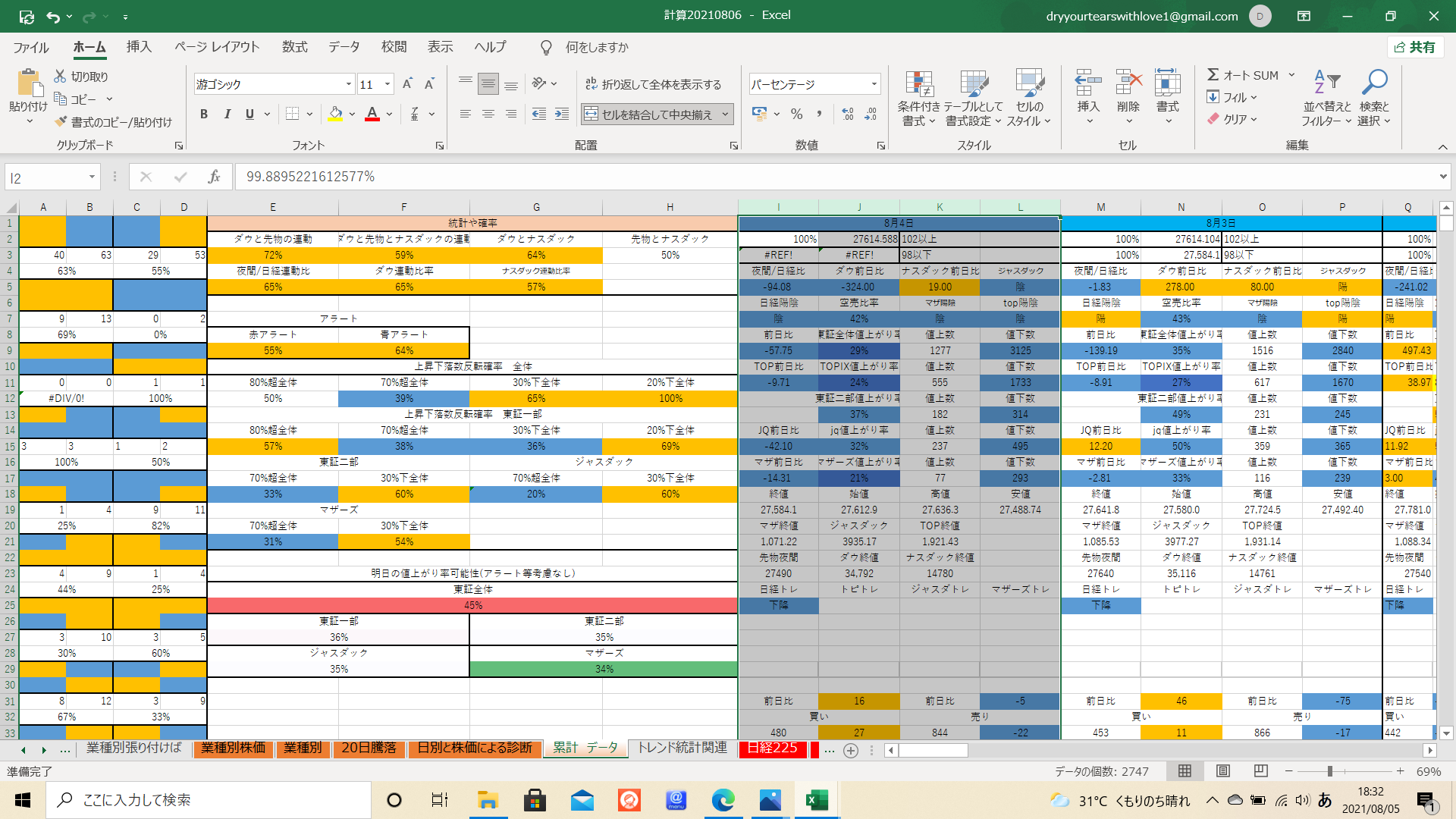This screenshot has width=1456, height=819.
Task: Click the 共有 share button
Action: [x=1414, y=47]
